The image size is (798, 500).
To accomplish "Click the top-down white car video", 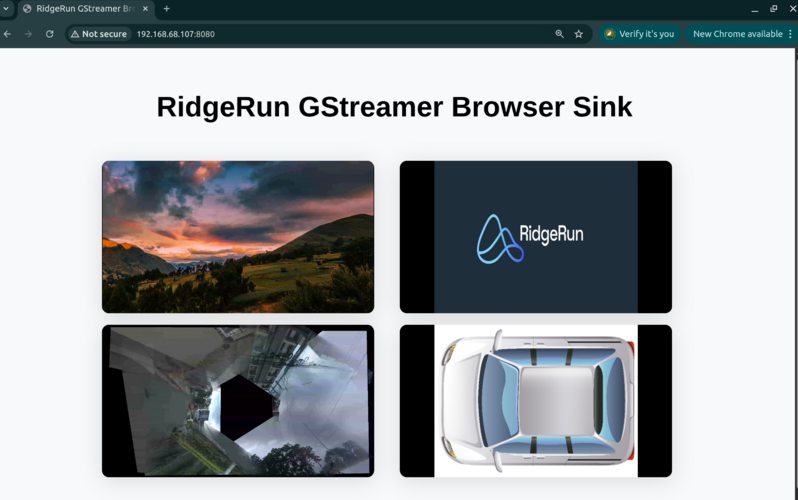I will (x=536, y=400).
